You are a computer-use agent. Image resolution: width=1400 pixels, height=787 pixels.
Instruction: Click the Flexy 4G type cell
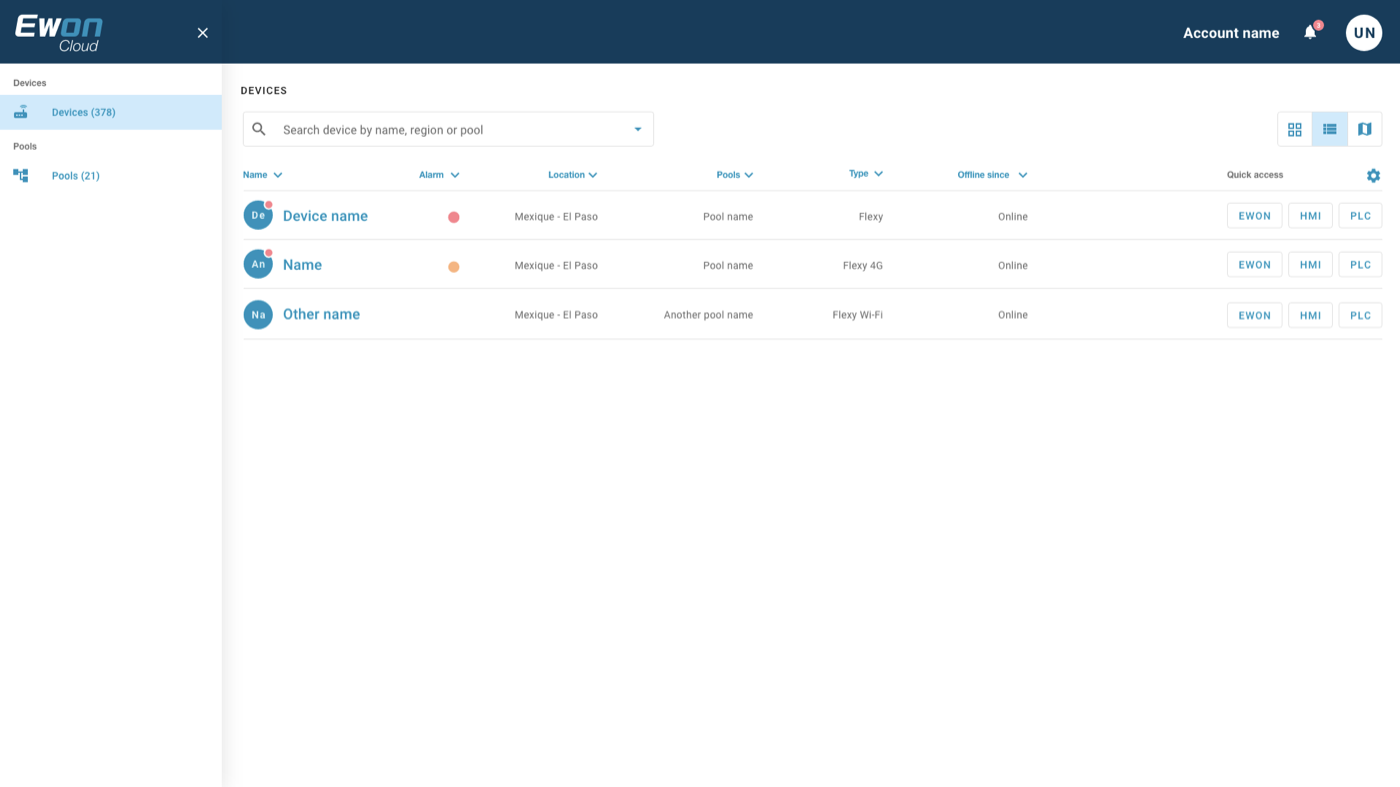pyautogui.click(x=863, y=266)
